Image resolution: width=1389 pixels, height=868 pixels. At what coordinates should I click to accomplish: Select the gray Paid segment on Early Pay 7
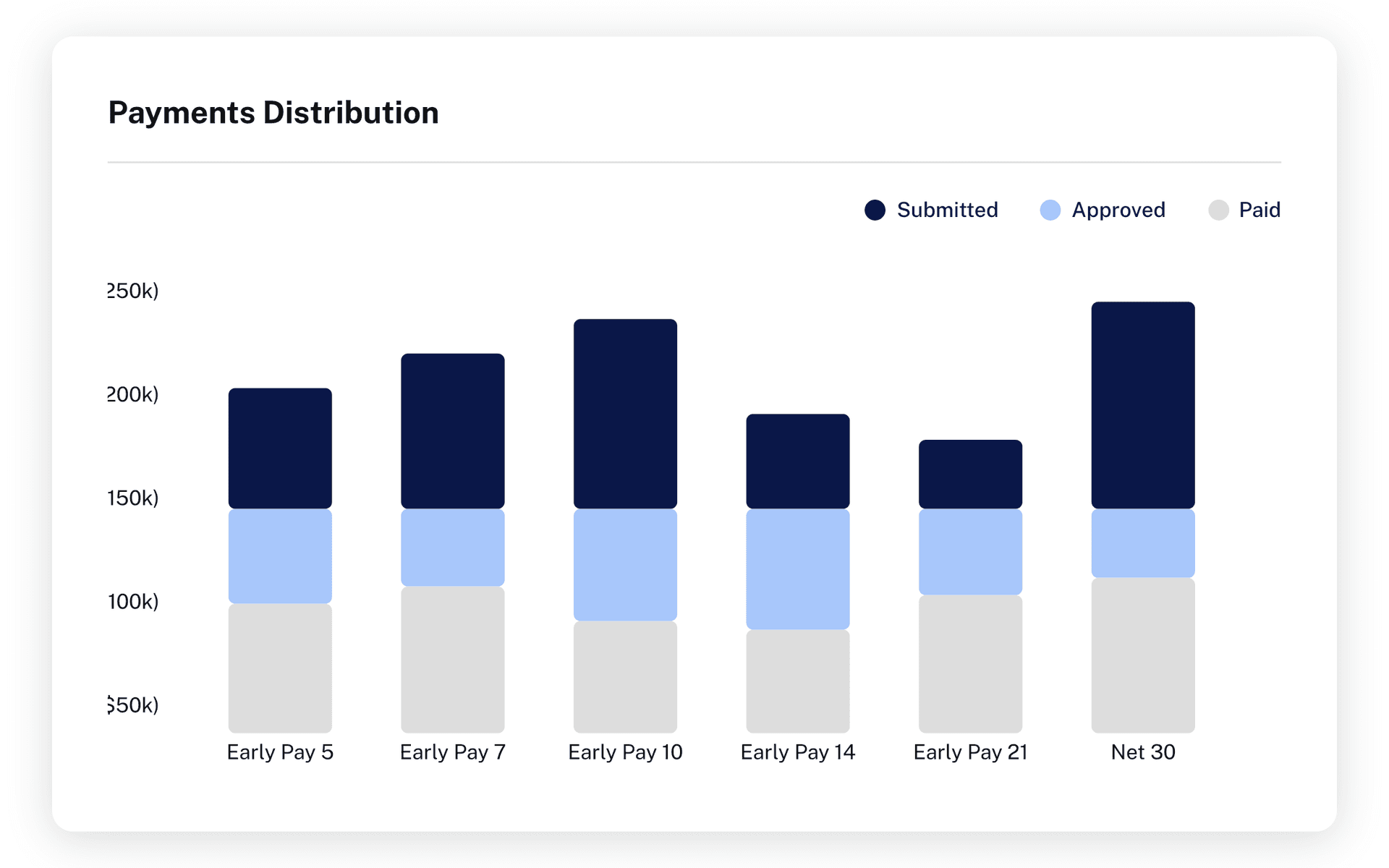[x=452, y=658]
